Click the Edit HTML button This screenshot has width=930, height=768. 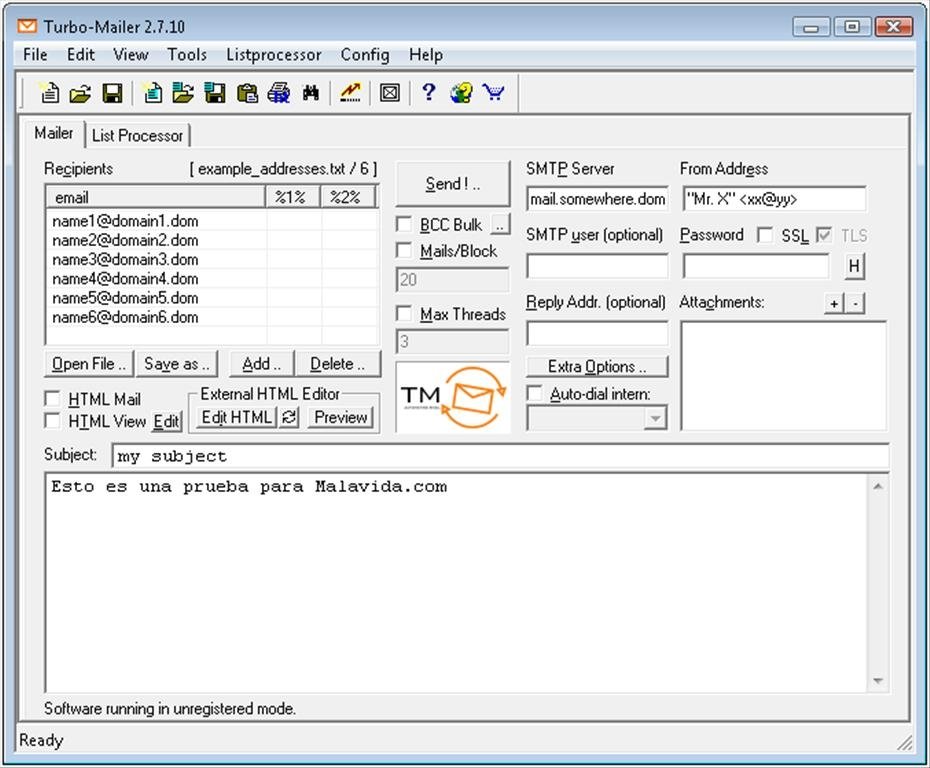pos(236,418)
